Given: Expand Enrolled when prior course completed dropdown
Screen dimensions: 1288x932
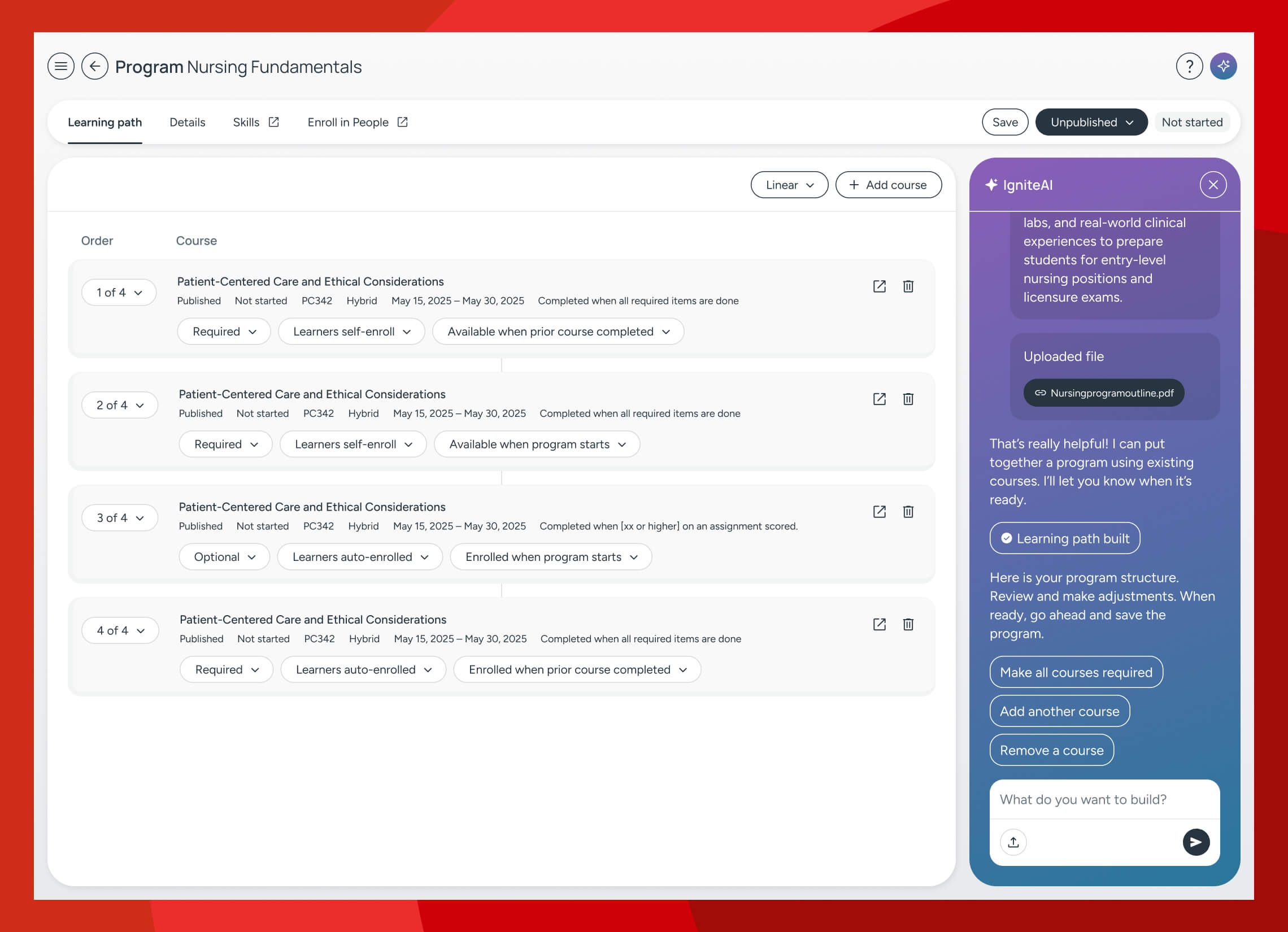Looking at the screenshot, I should coord(576,669).
